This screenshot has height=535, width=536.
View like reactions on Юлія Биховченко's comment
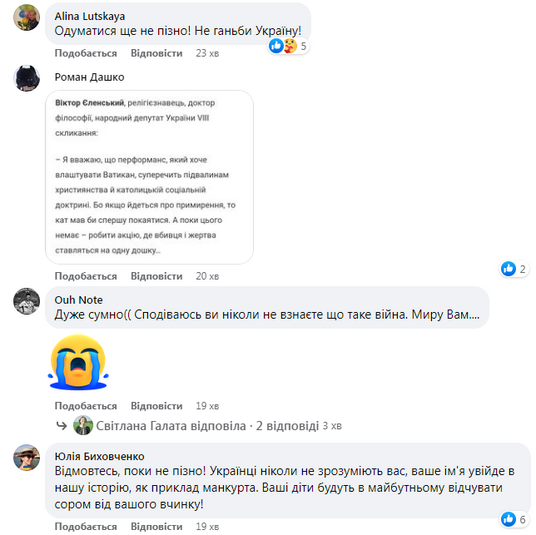coord(513,520)
